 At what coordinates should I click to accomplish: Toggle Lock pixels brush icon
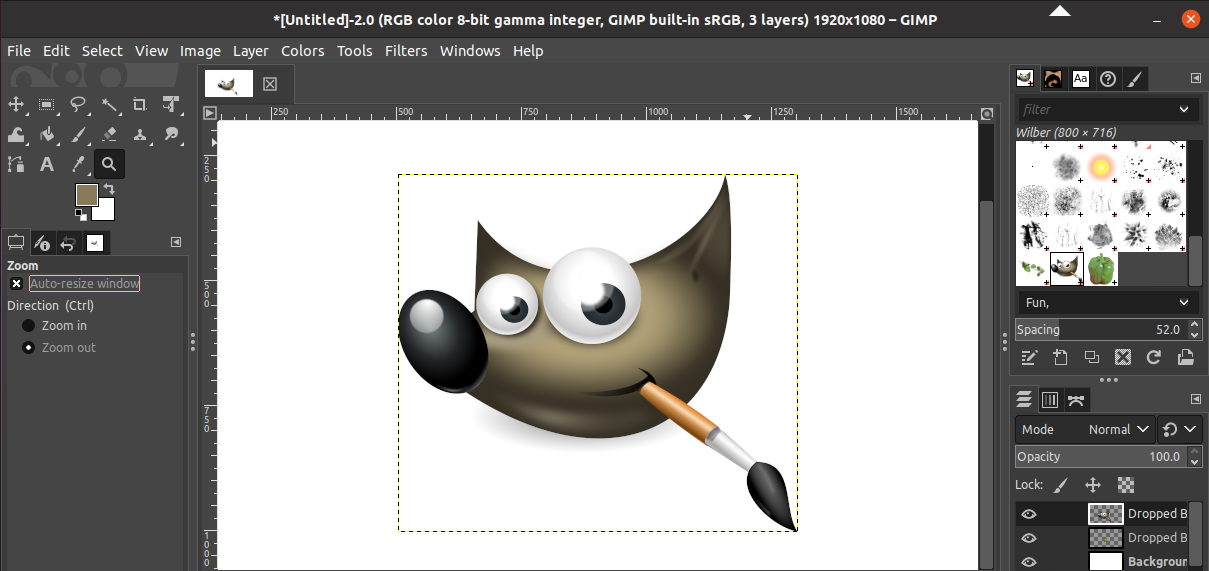click(1061, 485)
